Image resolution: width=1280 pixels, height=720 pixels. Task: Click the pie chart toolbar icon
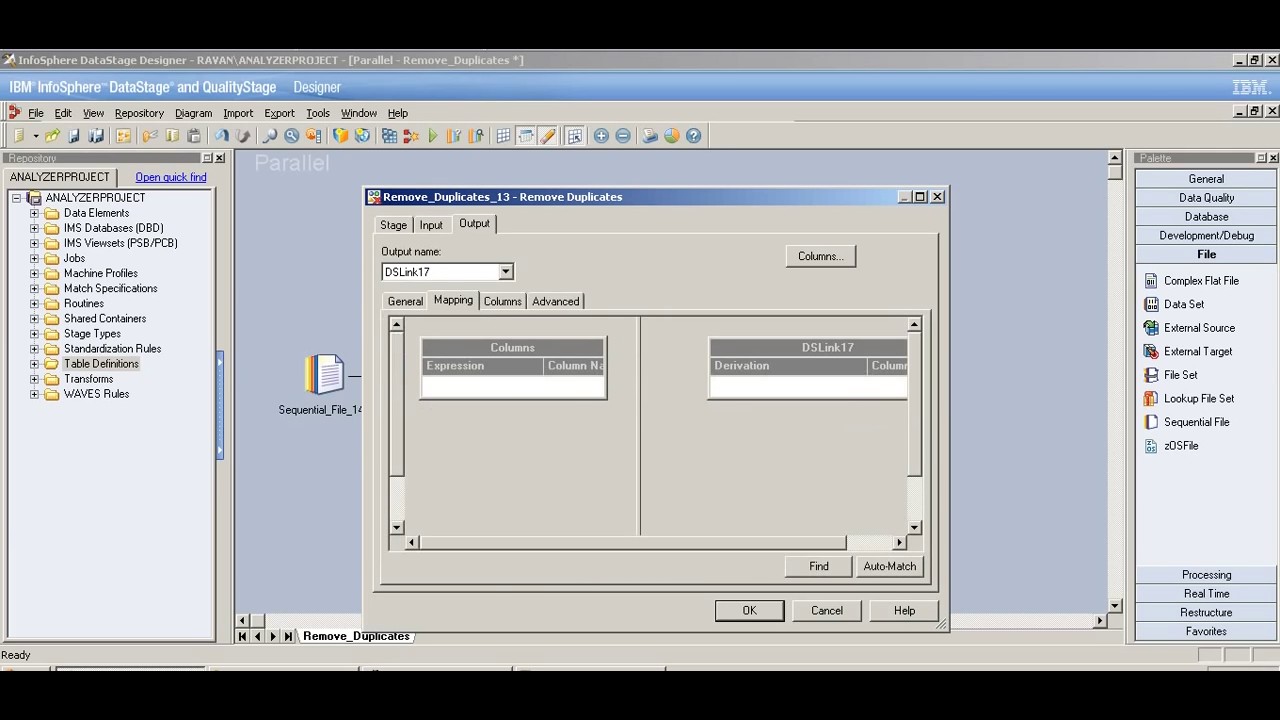click(672, 136)
